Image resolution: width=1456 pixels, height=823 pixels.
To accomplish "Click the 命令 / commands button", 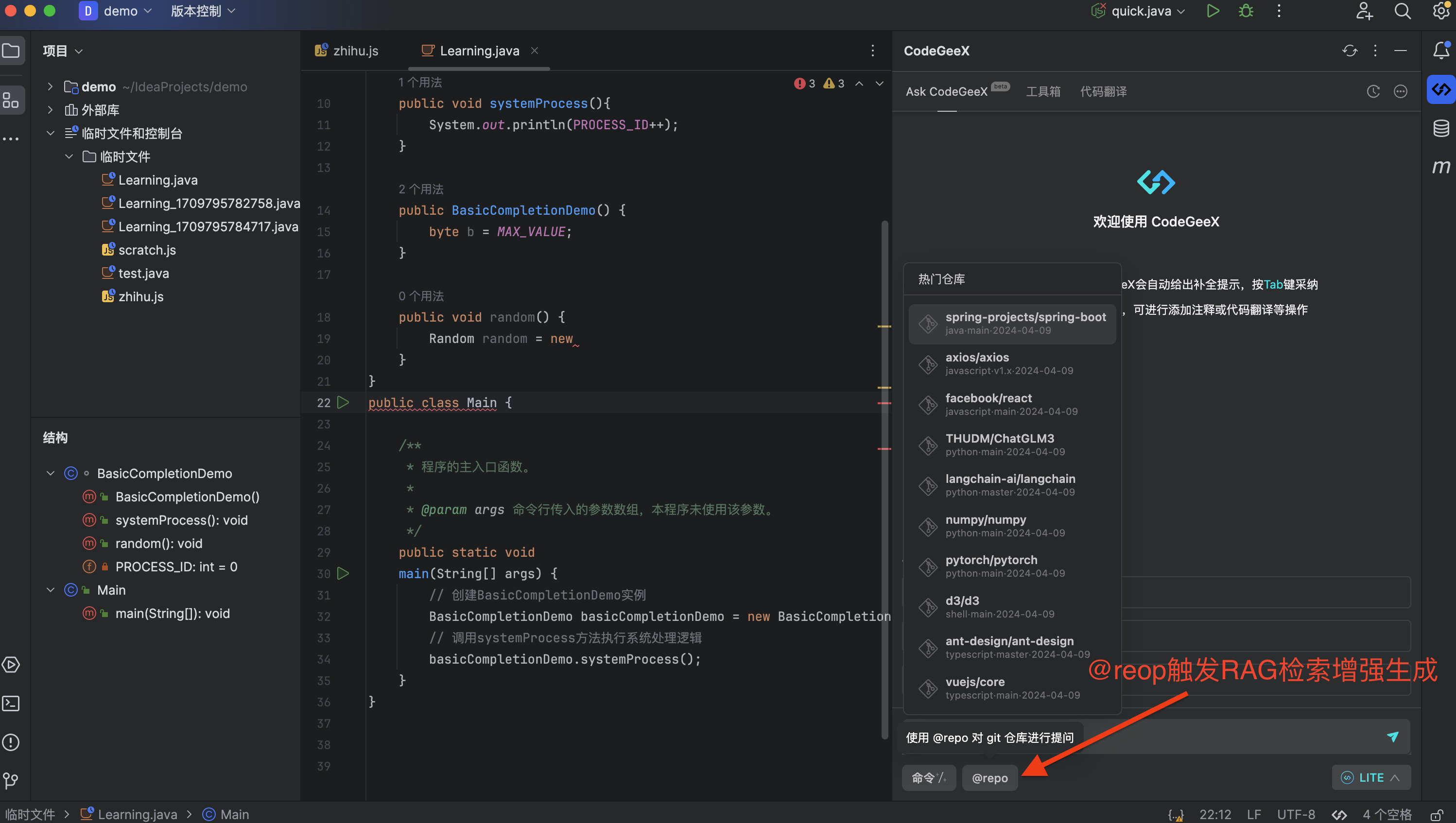I will (x=928, y=778).
